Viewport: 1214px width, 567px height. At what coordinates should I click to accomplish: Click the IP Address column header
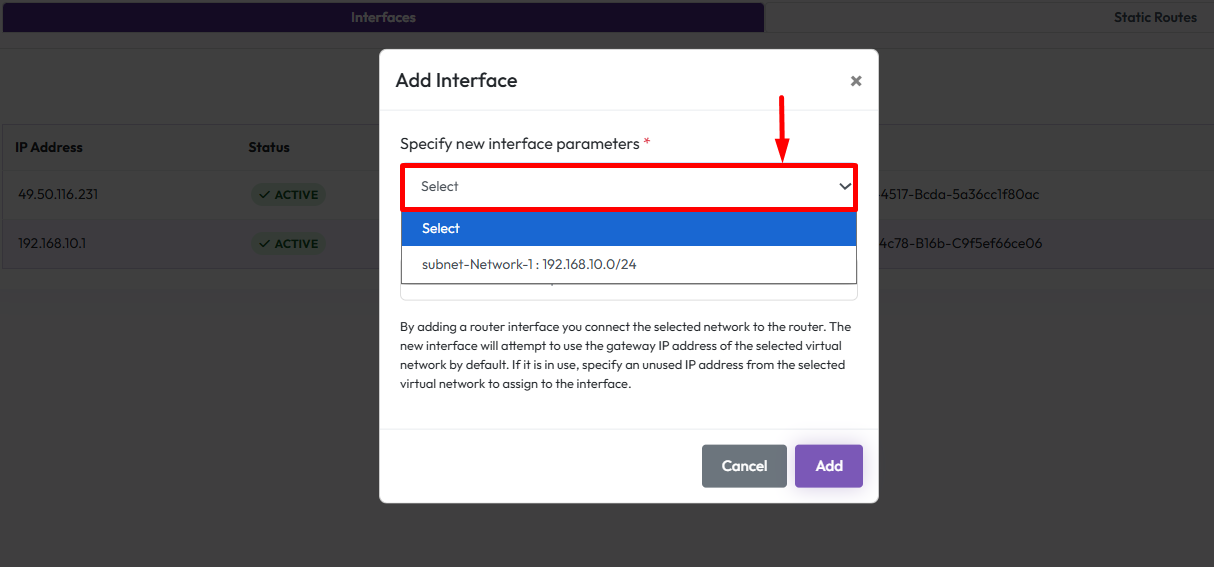pyautogui.click(x=49, y=147)
